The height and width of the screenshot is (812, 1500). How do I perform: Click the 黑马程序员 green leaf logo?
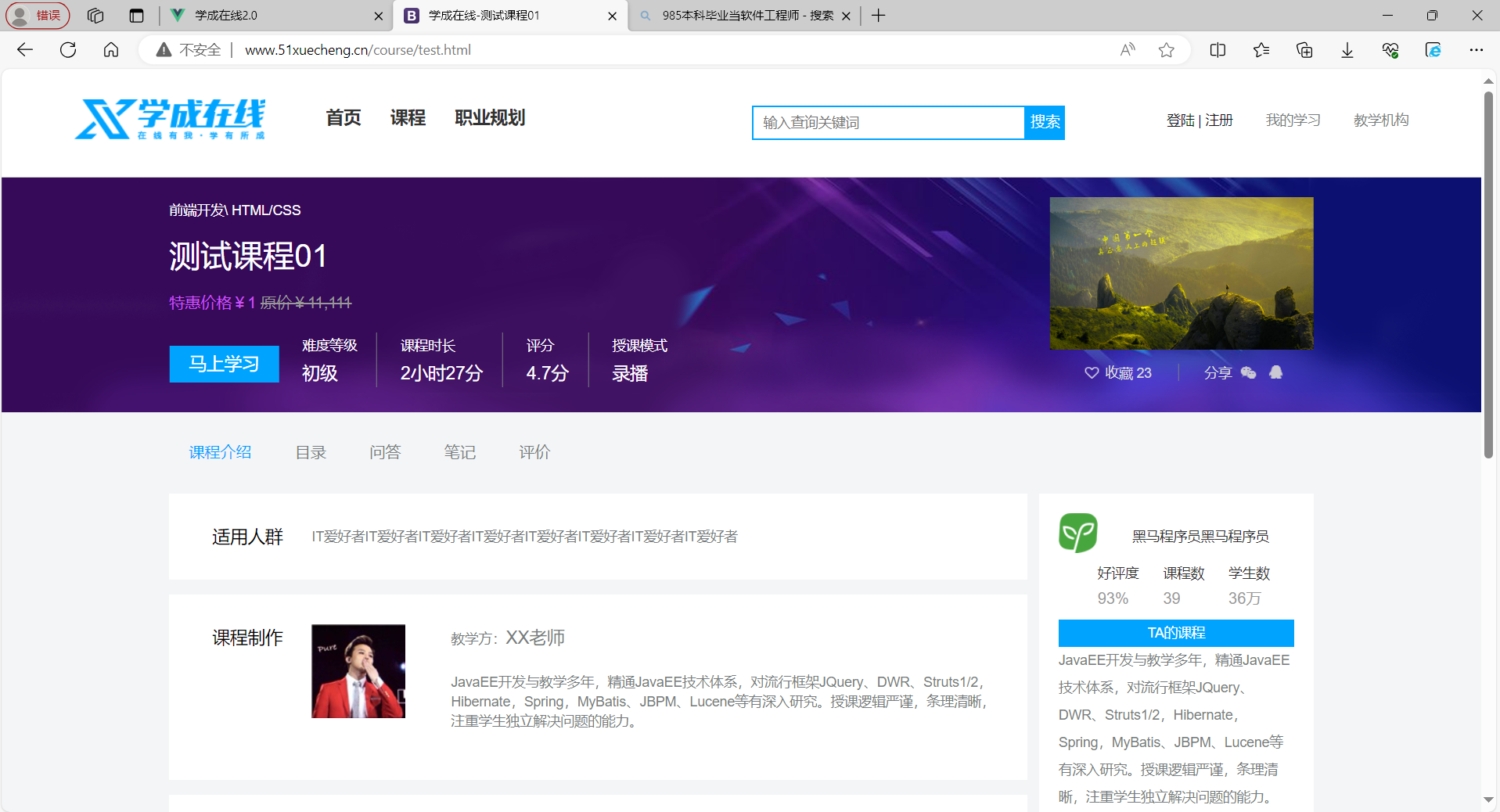[x=1078, y=534]
